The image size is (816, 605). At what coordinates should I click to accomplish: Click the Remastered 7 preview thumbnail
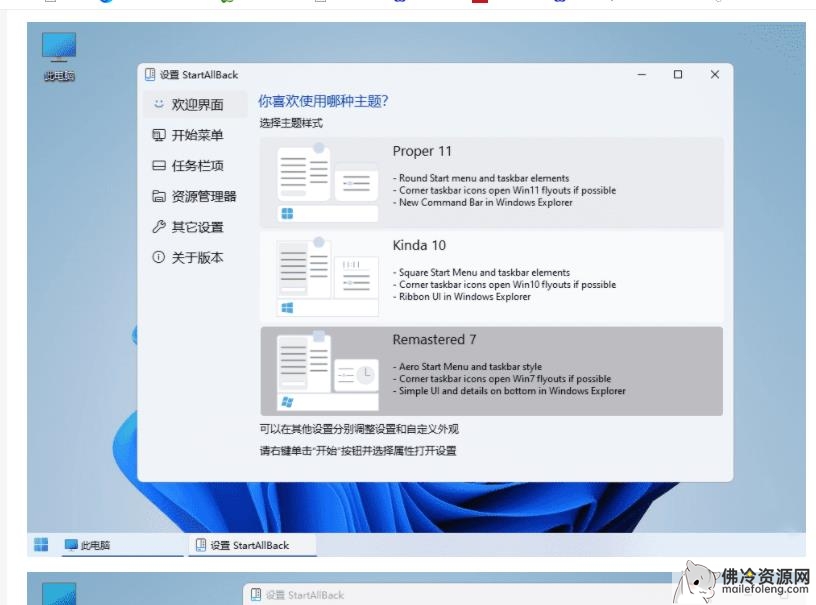tap(327, 372)
